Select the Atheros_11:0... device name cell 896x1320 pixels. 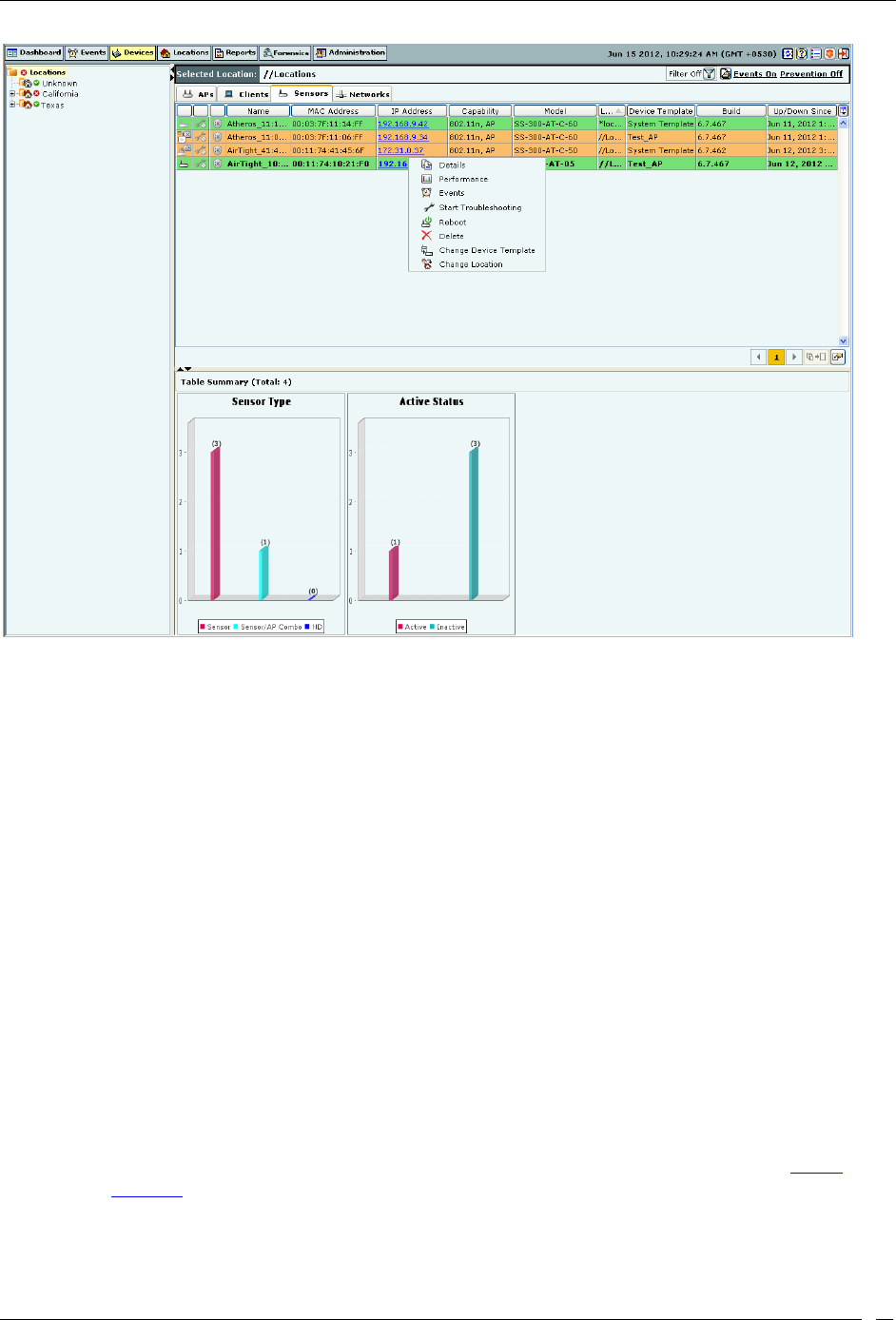[x=258, y=137]
